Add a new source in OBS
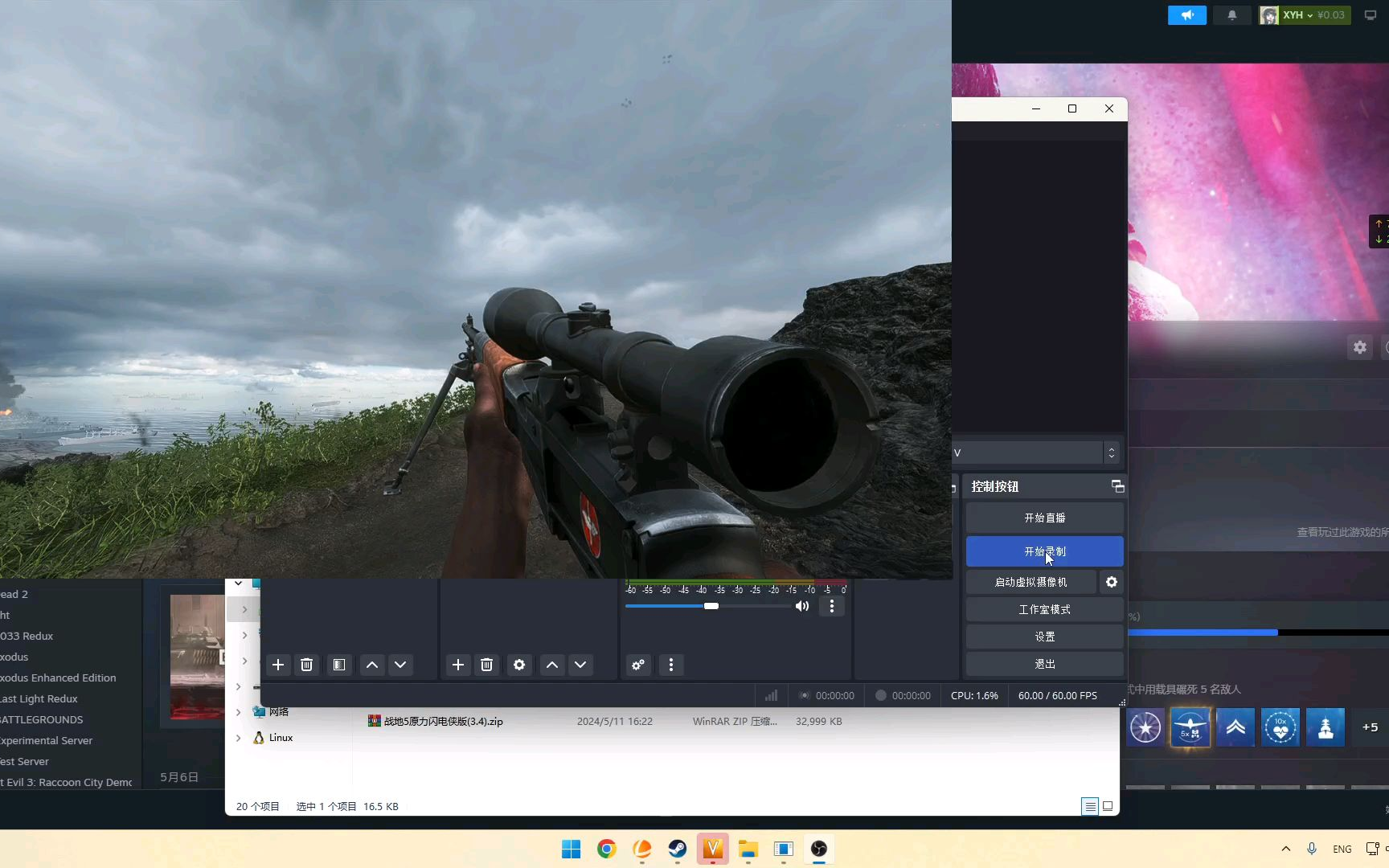 point(458,665)
